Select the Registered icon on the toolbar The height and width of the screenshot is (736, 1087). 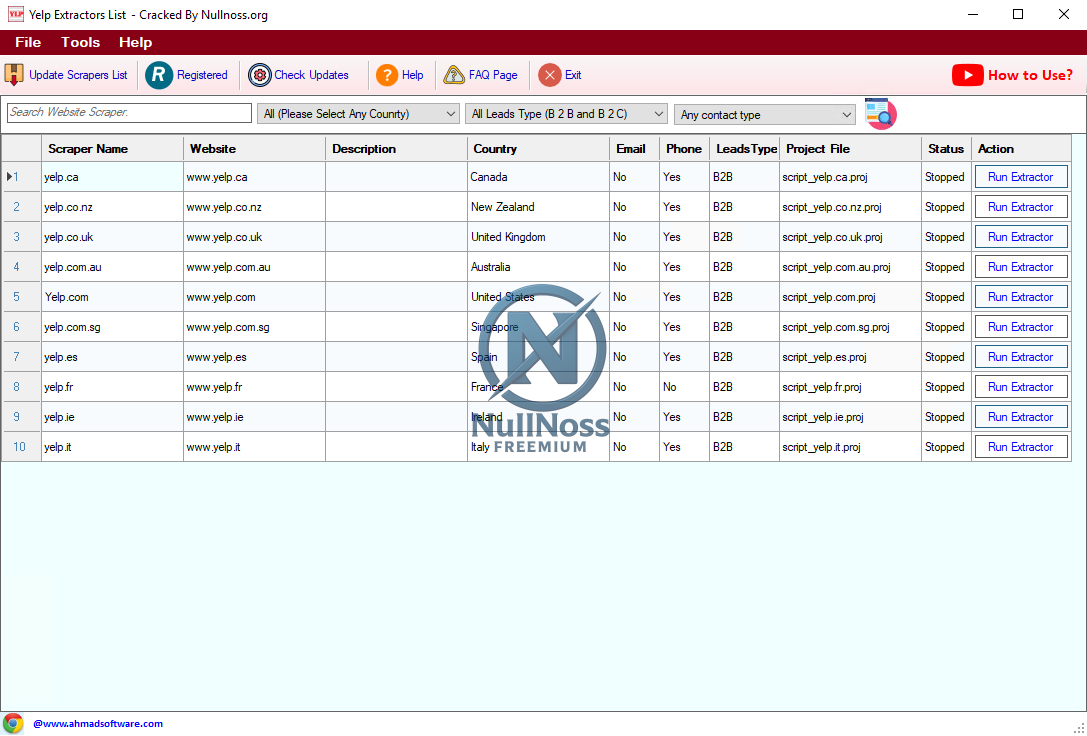tap(159, 75)
